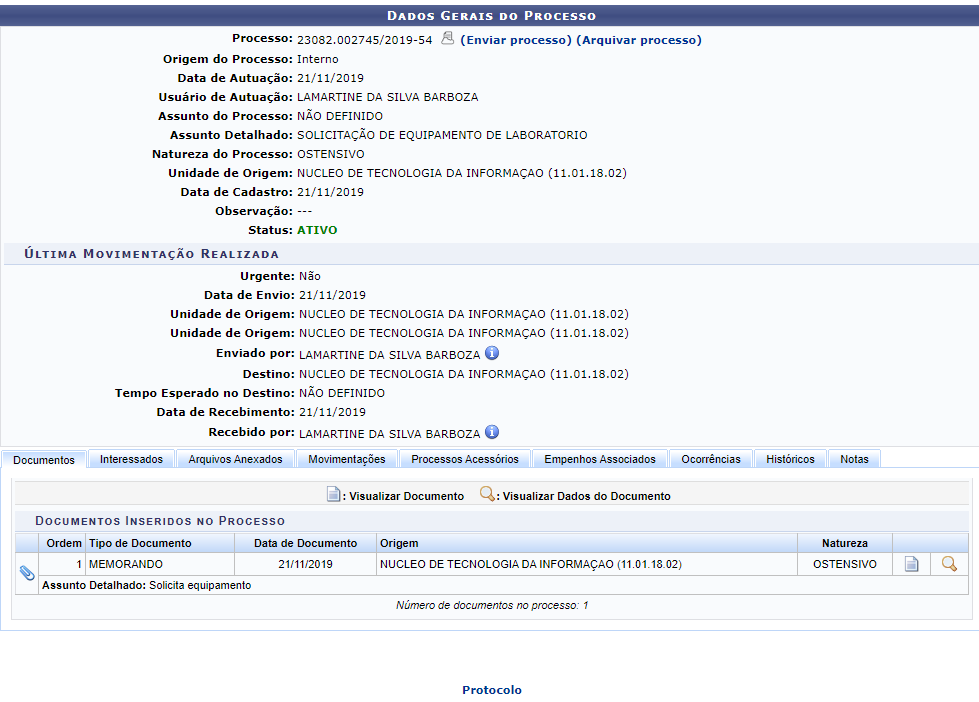Select the Documentos tab
This screenshot has height=702, width=979.
[x=44, y=460]
